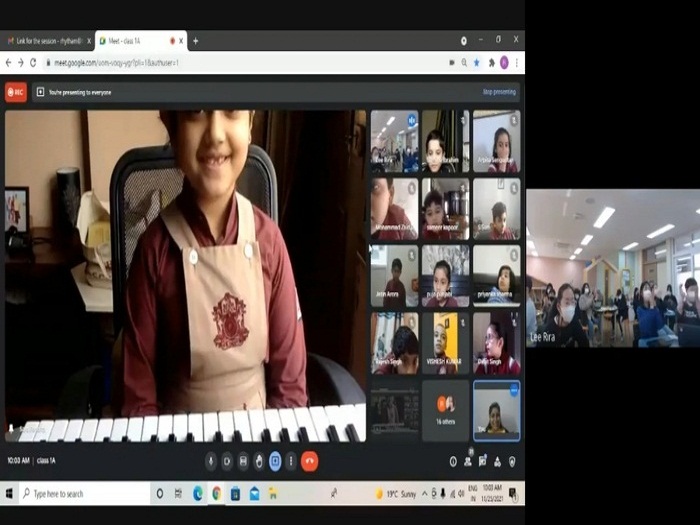
Task: Open the Chrome extensions puzzle icon
Action: click(x=491, y=63)
